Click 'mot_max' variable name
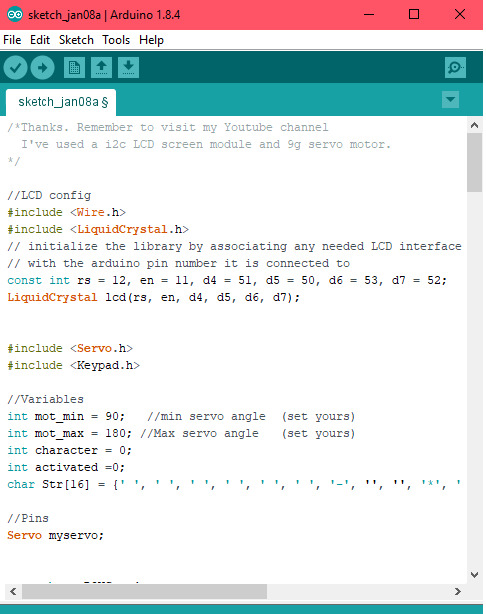 click(59, 433)
